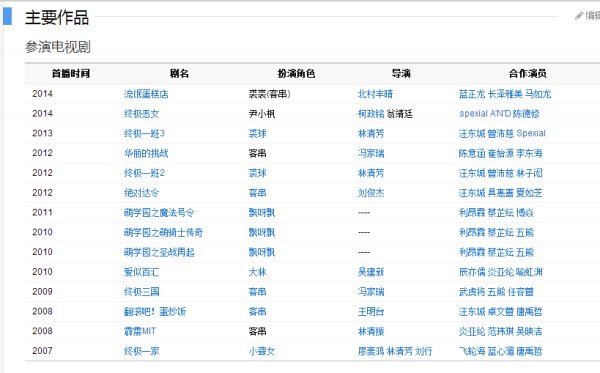600x373 pixels.
Task: Open co-actor 长泽雅美 link
Action: pos(505,94)
